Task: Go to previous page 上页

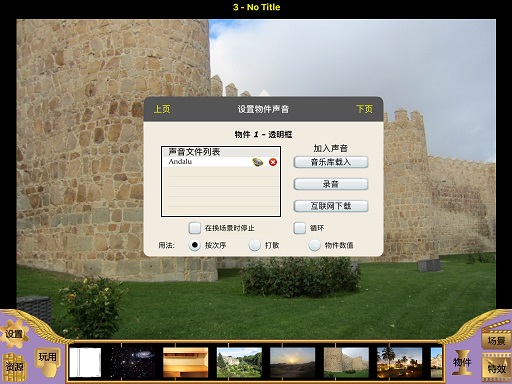Action: tap(162, 109)
